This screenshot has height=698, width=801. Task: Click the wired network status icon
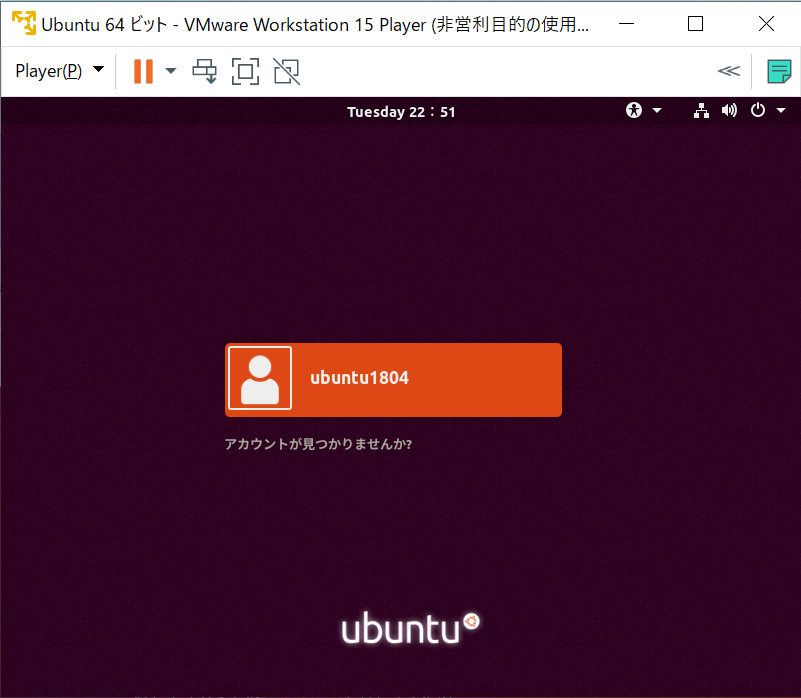pyautogui.click(x=701, y=110)
